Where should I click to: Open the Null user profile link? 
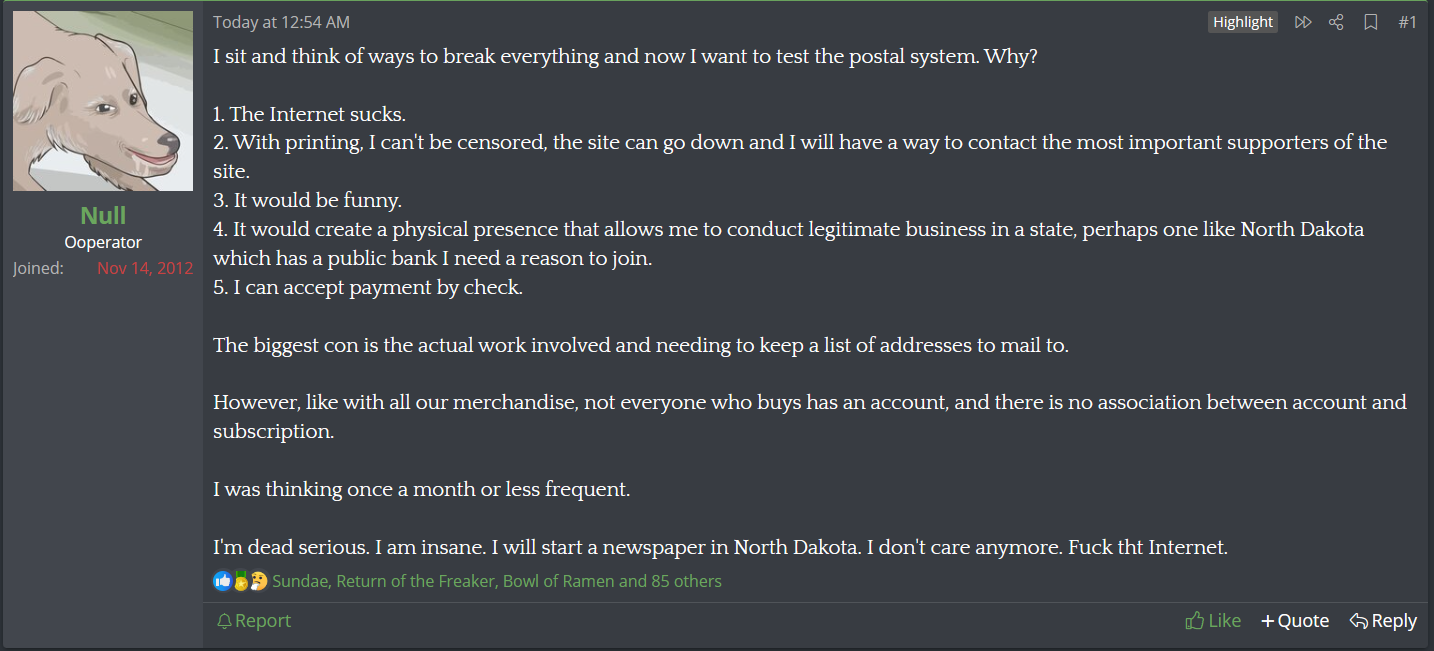pyautogui.click(x=103, y=215)
